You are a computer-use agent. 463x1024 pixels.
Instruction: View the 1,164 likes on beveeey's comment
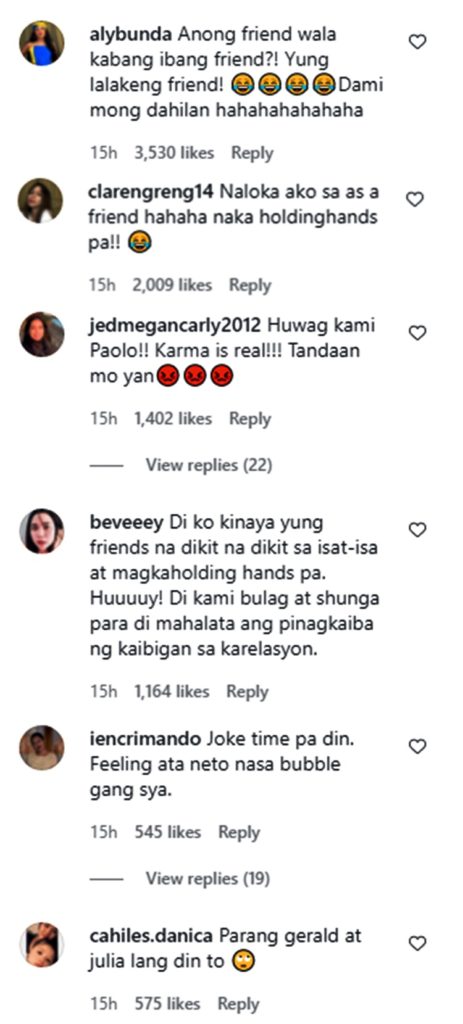click(172, 692)
